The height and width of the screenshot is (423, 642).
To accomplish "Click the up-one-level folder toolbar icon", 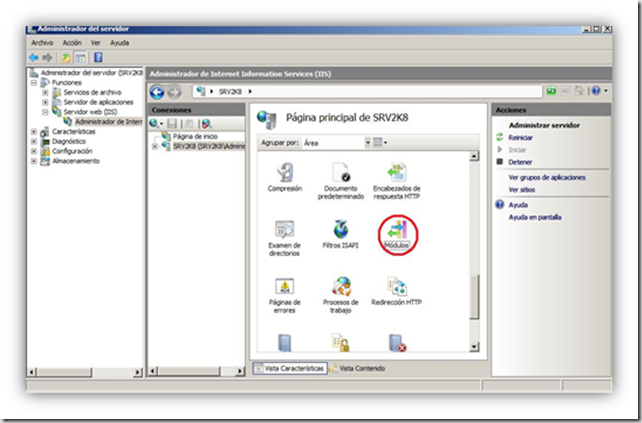I will point(66,58).
